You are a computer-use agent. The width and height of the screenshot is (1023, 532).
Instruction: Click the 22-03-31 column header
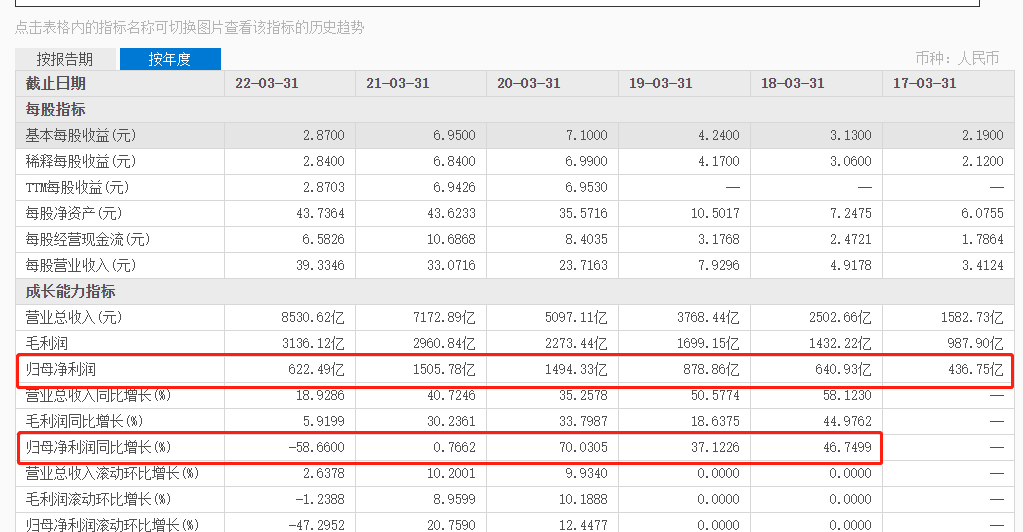click(266, 83)
